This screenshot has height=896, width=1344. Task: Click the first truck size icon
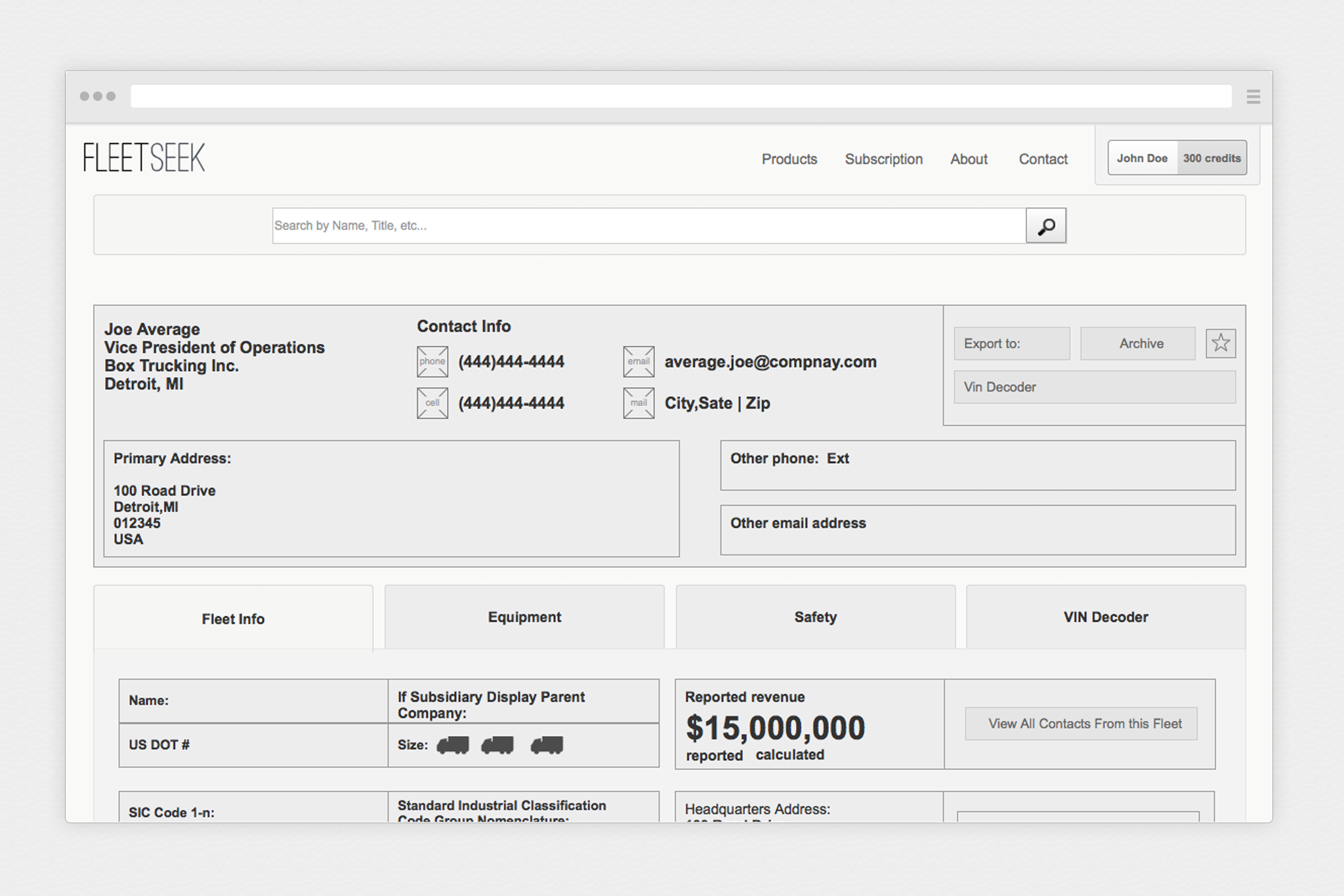point(453,745)
